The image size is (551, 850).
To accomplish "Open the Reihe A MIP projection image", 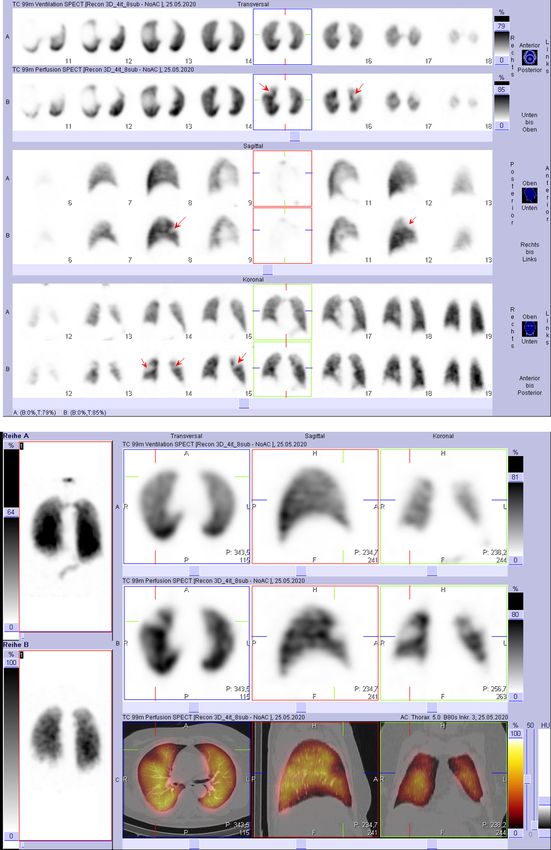I will pyautogui.click(x=66, y=536).
